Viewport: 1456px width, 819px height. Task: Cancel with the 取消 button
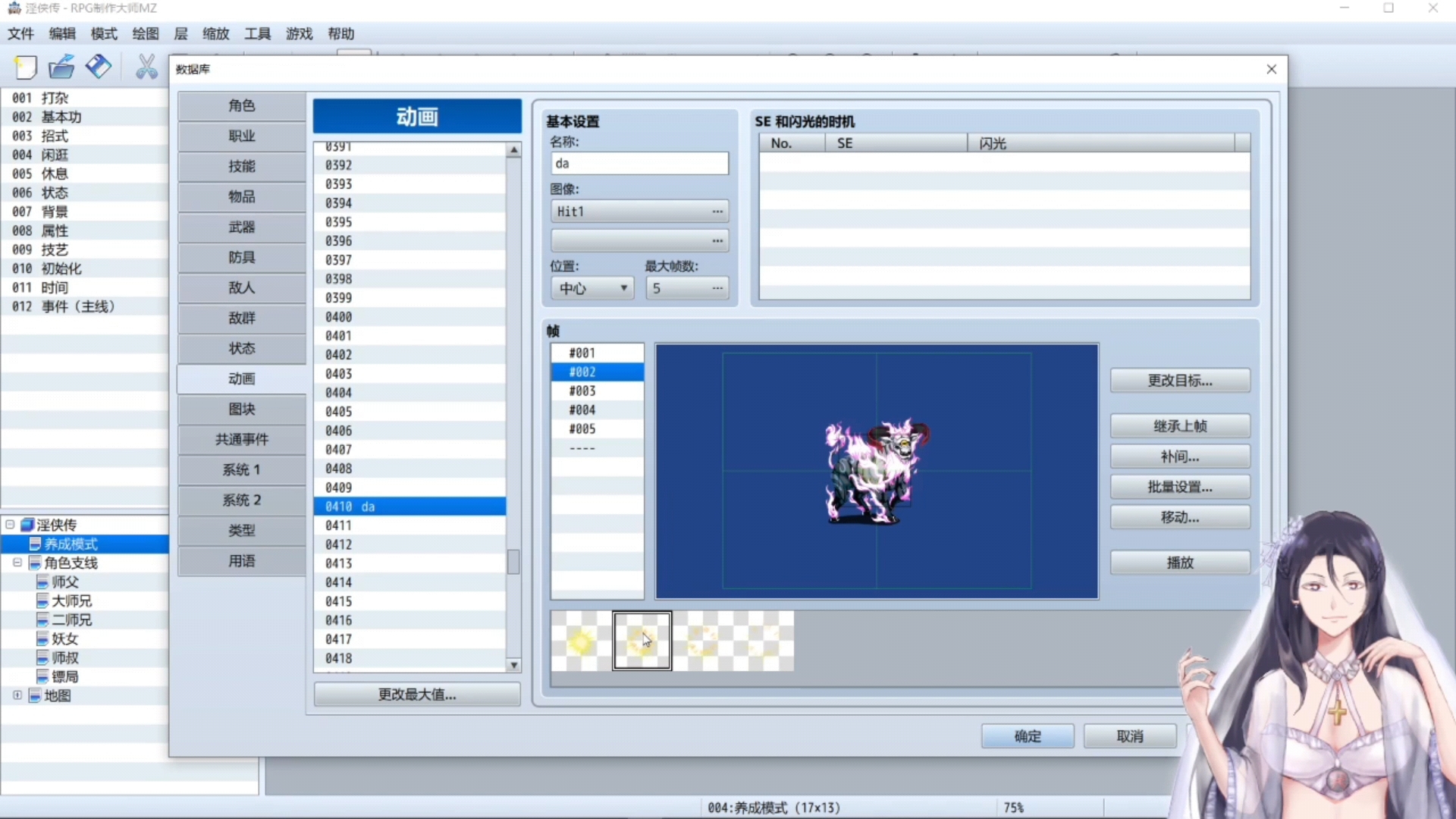(1130, 736)
